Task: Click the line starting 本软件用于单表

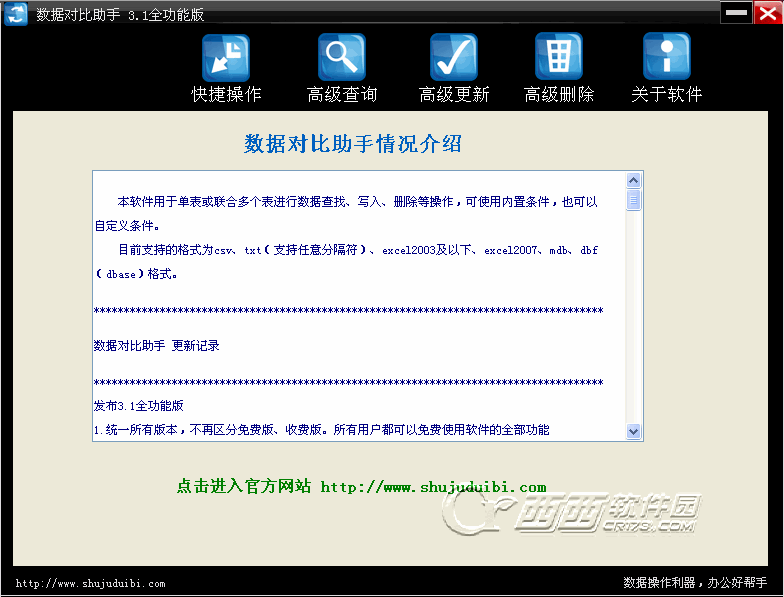Action: pos(358,202)
